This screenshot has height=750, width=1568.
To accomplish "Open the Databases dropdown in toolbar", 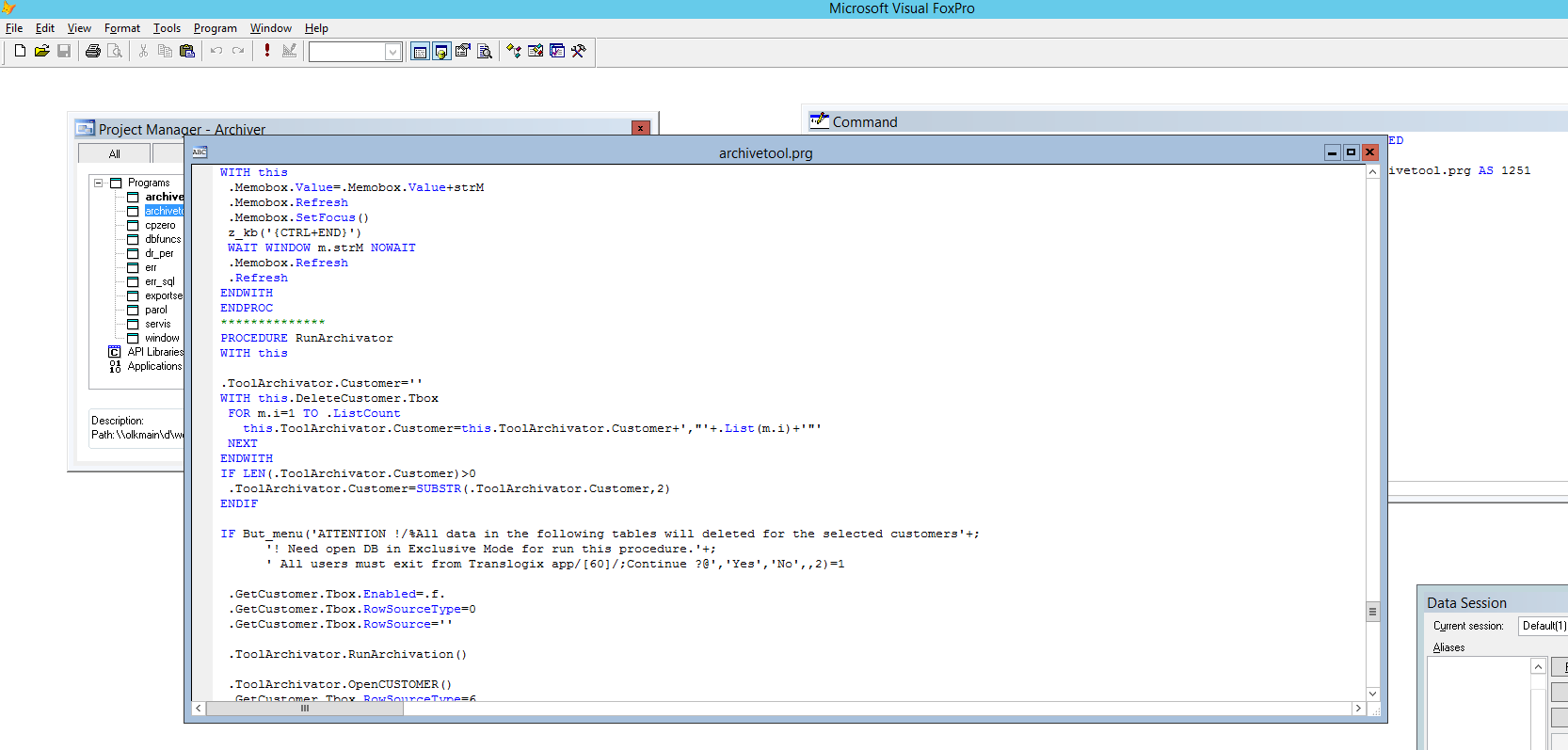I will pyautogui.click(x=393, y=52).
